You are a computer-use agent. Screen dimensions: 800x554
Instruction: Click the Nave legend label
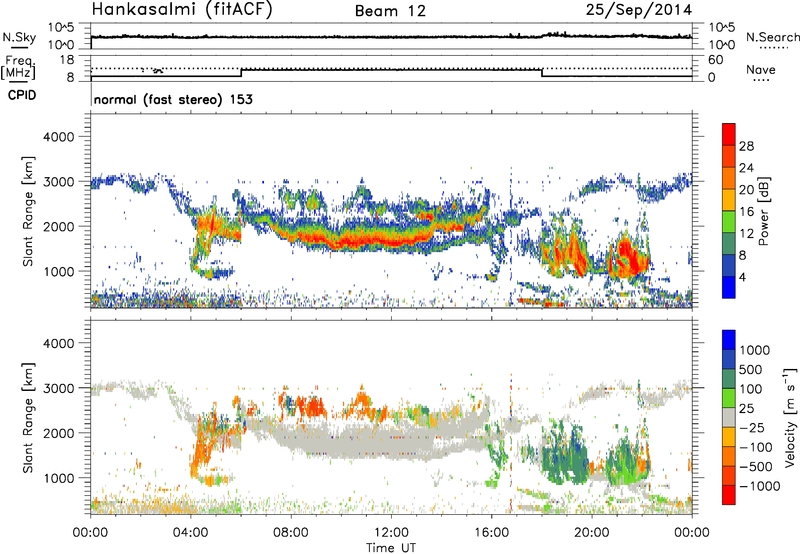point(761,69)
